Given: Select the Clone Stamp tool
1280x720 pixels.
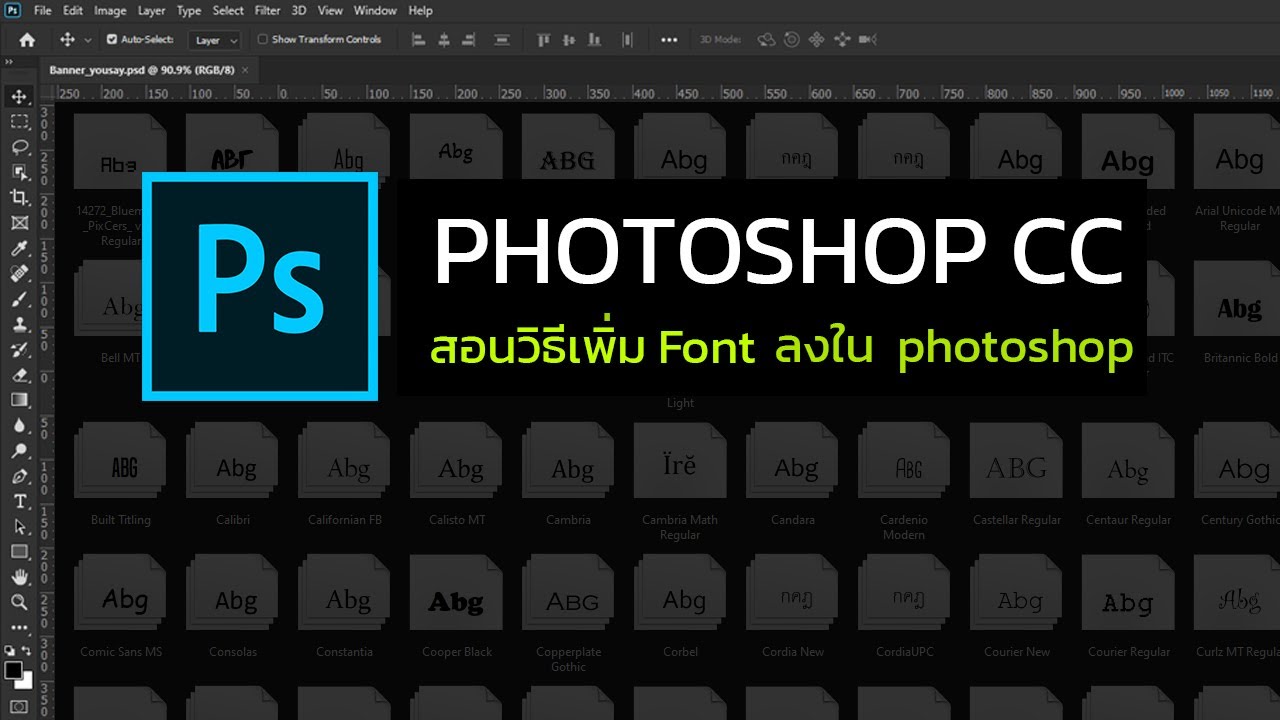Looking at the screenshot, I should click(x=19, y=324).
